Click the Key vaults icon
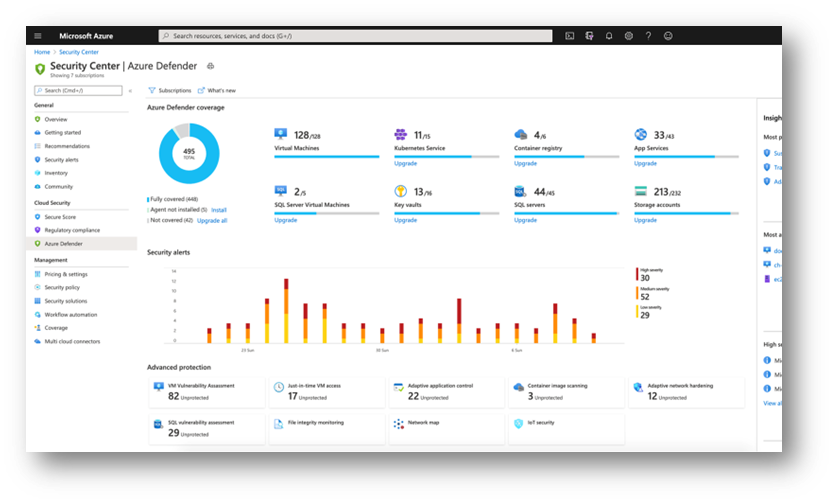 coord(401,191)
